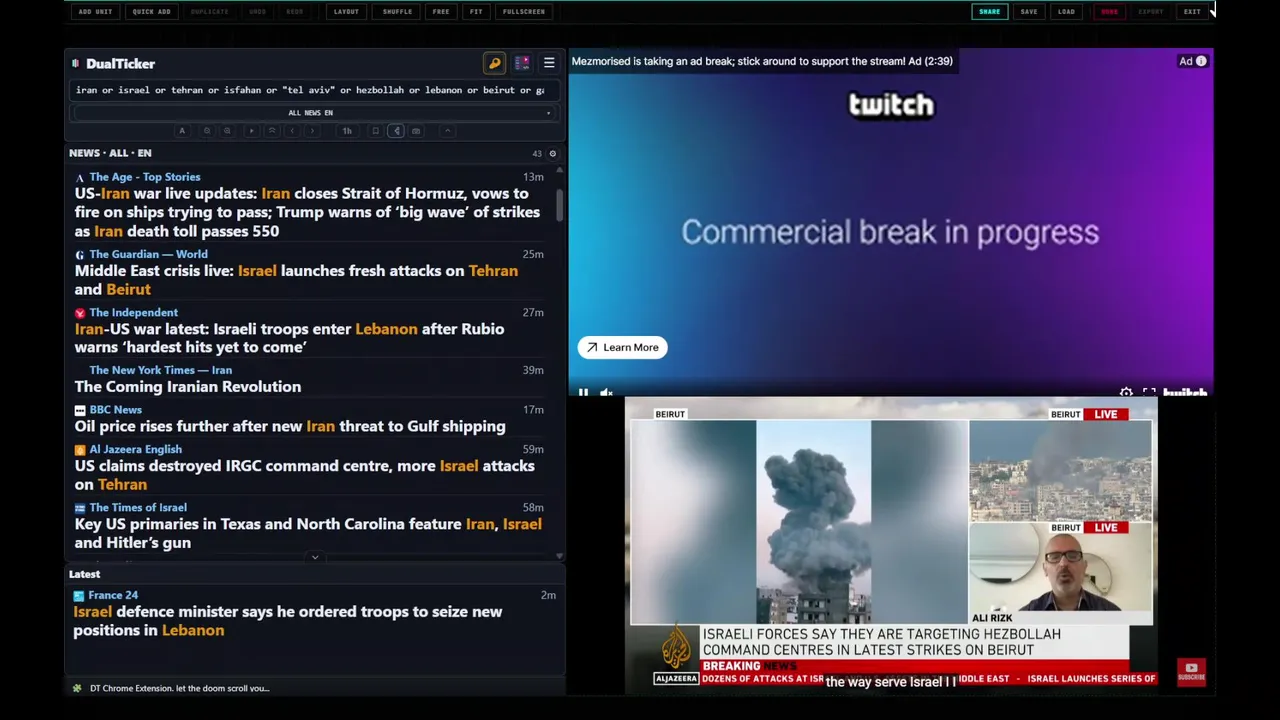Click the QUICK ADD button
This screenshot has width=1280, height=720.
(x=151, y=12)
